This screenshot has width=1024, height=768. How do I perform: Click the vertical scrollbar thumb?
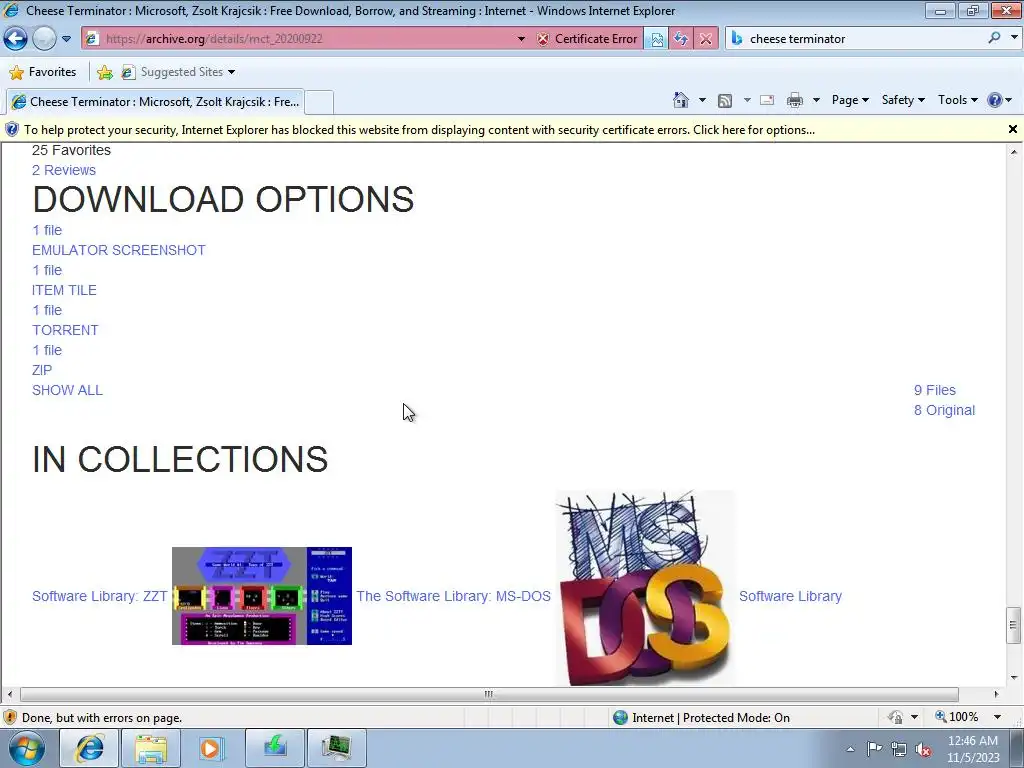pos(1013,625)
